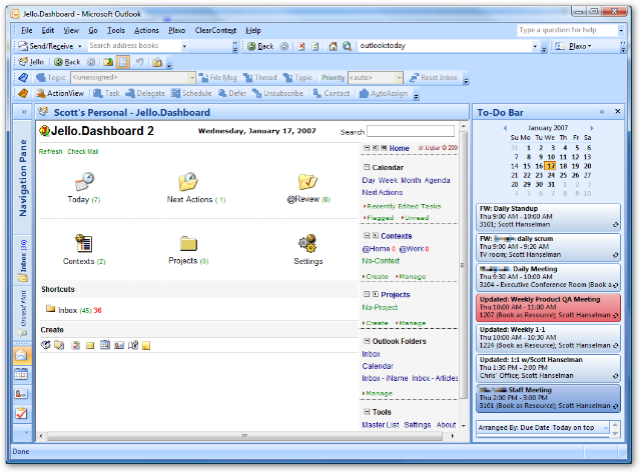The height and width of the screenshot is (472, 640).
Task: Click the Schedule toolbar button
Action: [x=191, y=94]
